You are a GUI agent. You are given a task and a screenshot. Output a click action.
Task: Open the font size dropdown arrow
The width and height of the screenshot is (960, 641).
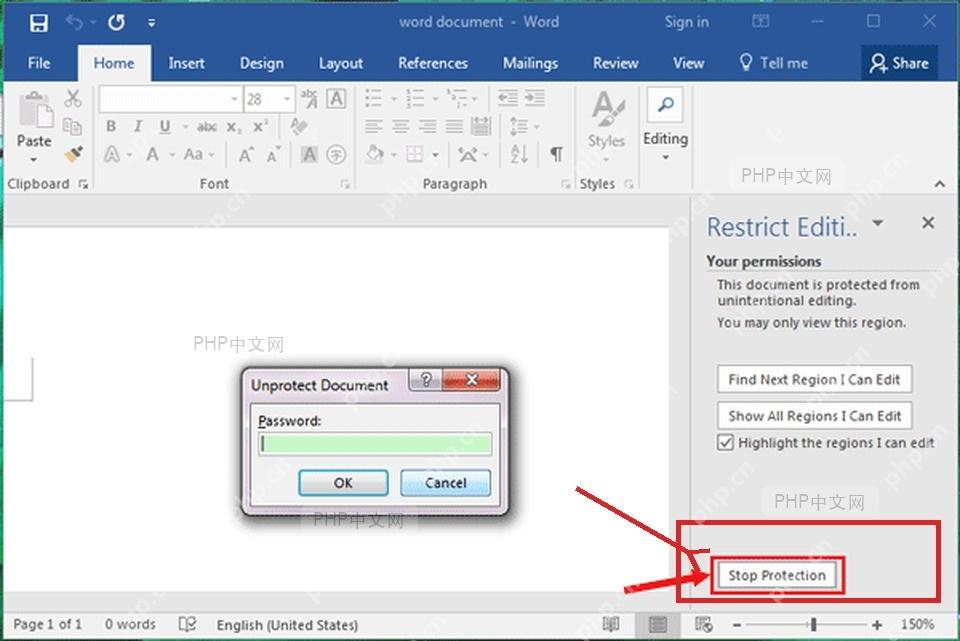pyautogui.click(x=287, y=99)
